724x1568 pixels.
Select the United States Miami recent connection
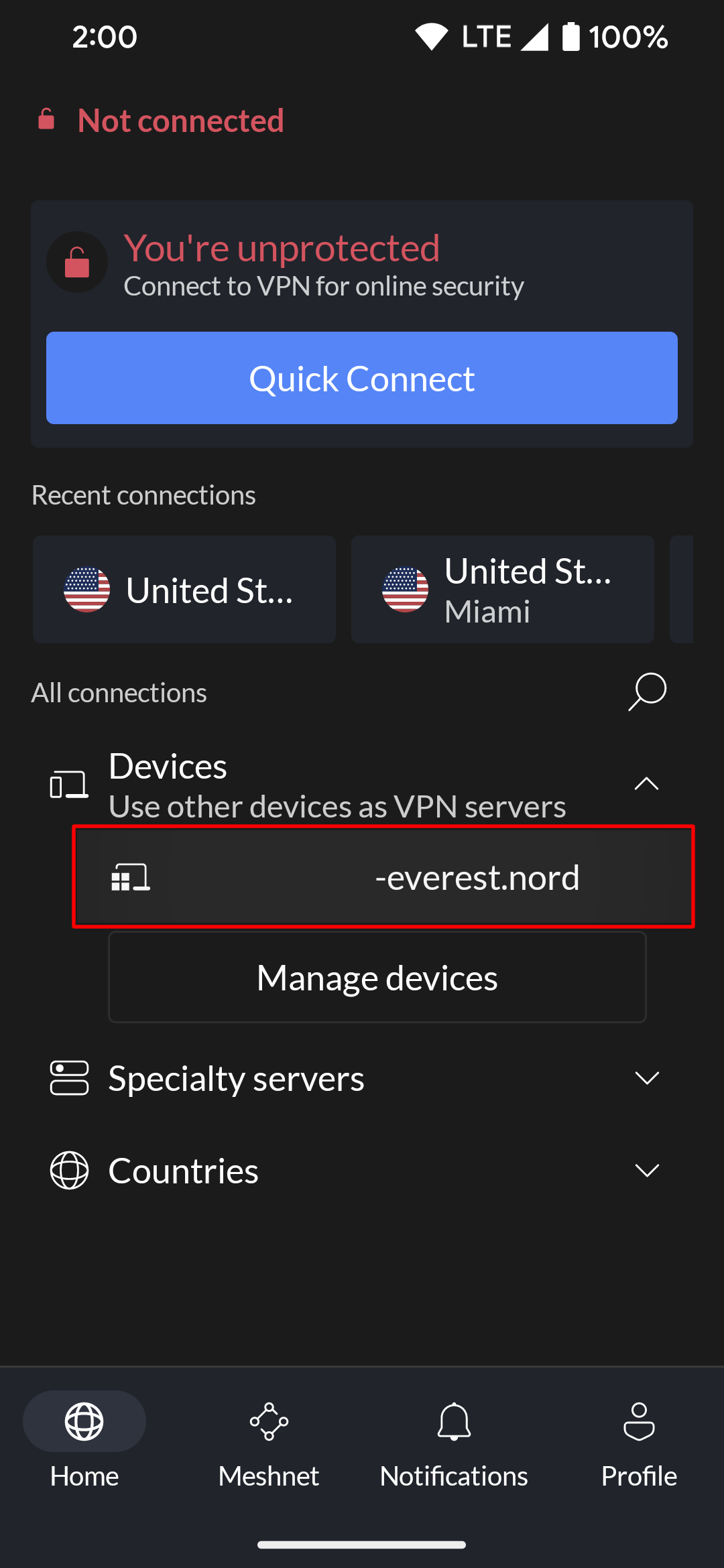[x=503, y=590]
